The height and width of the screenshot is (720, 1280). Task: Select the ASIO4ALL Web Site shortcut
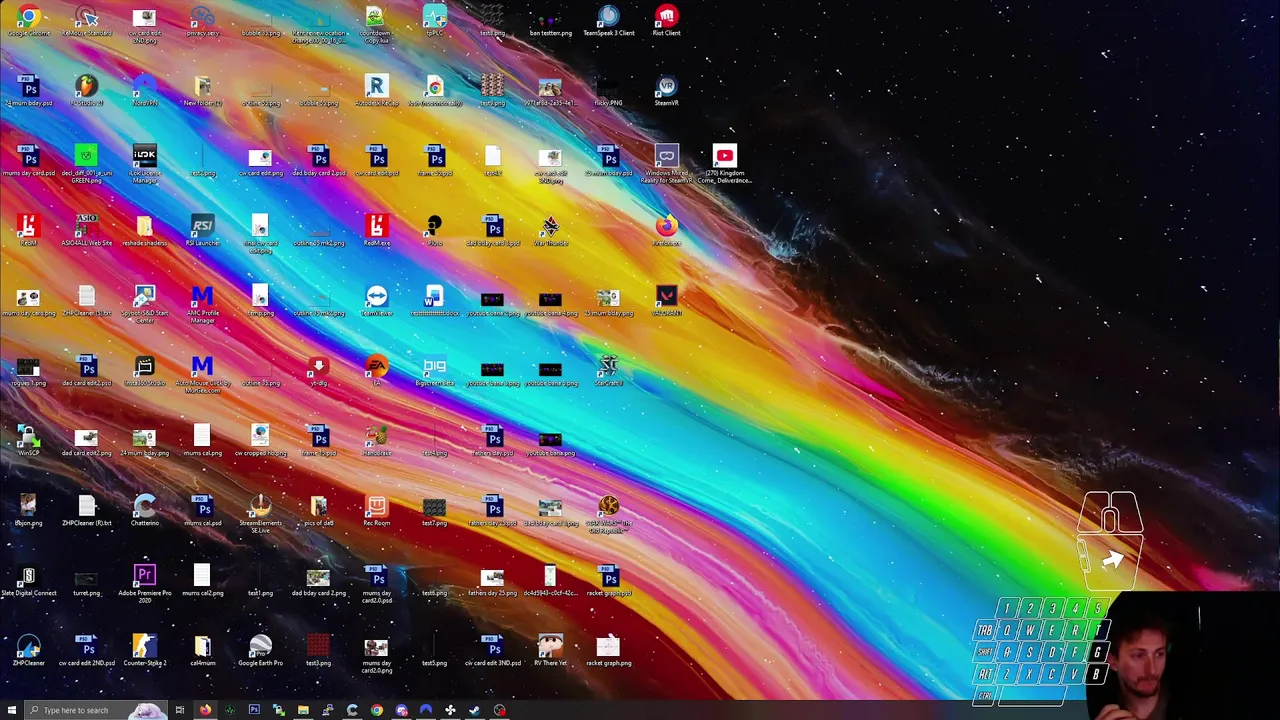(x=86, y=227)
